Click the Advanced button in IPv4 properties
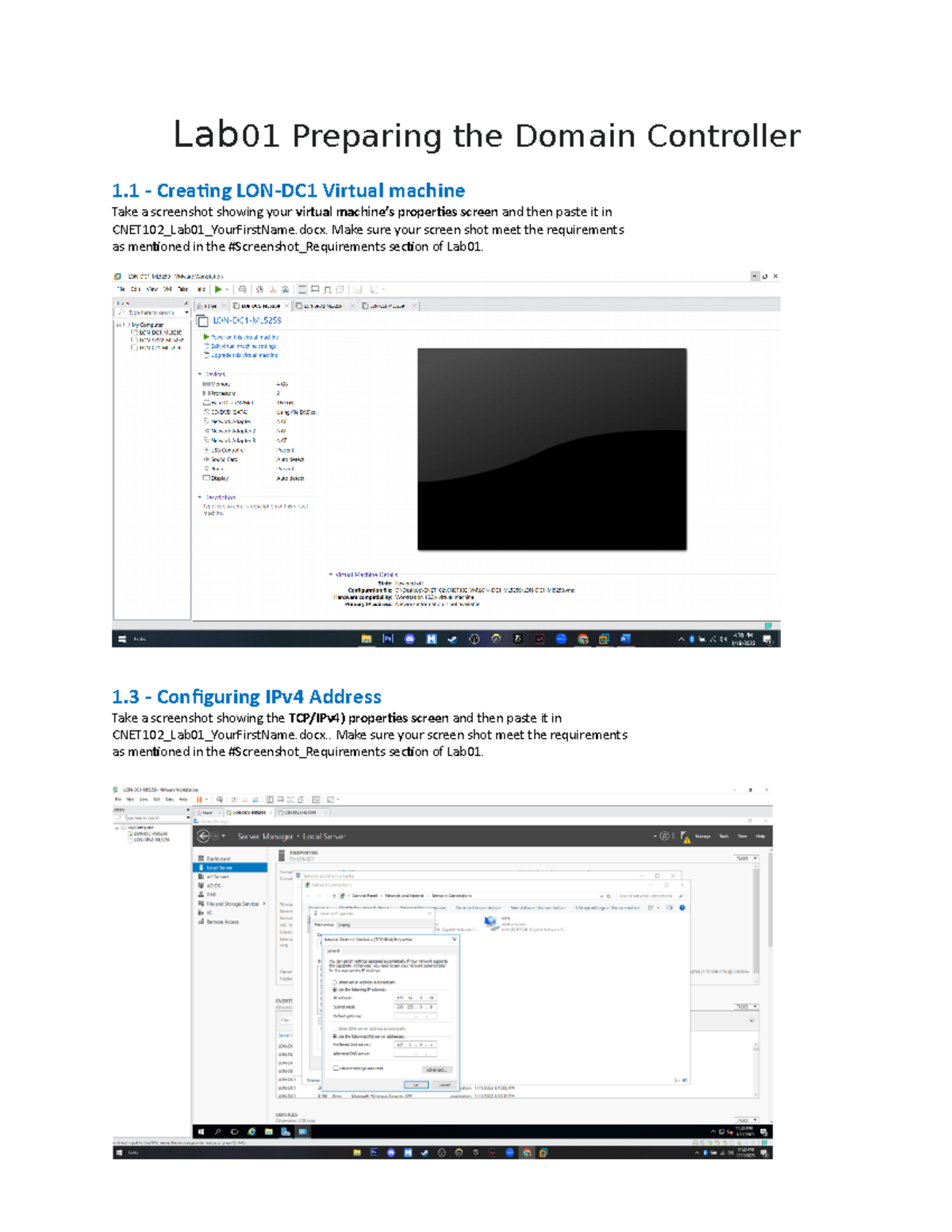The image size is (952, 1232). tap(436, 1070)
